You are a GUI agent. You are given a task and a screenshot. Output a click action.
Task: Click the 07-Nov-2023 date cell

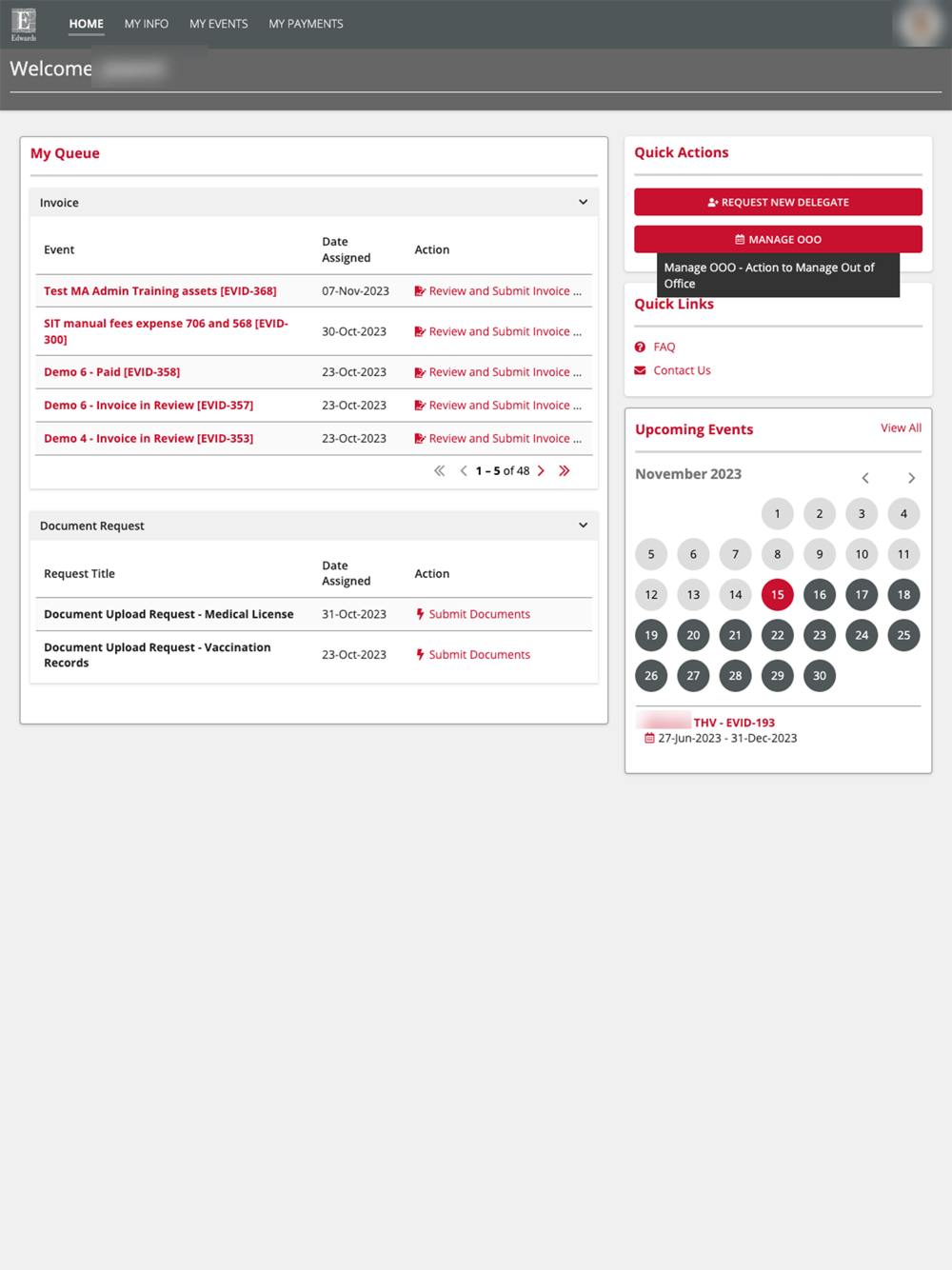(x=355, y=291)
